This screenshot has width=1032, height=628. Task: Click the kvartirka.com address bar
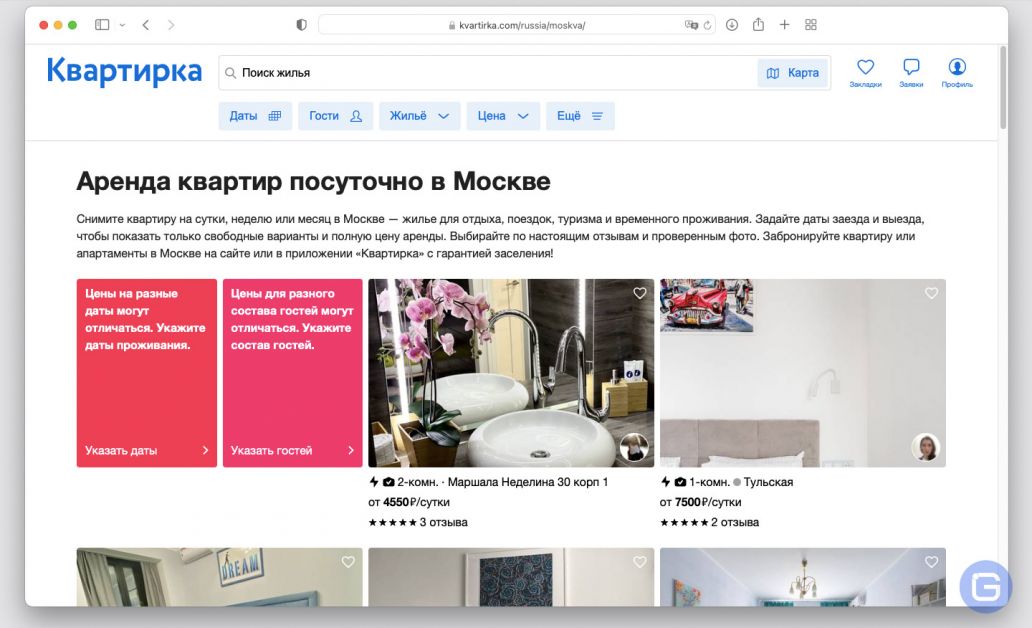(517, 25)
